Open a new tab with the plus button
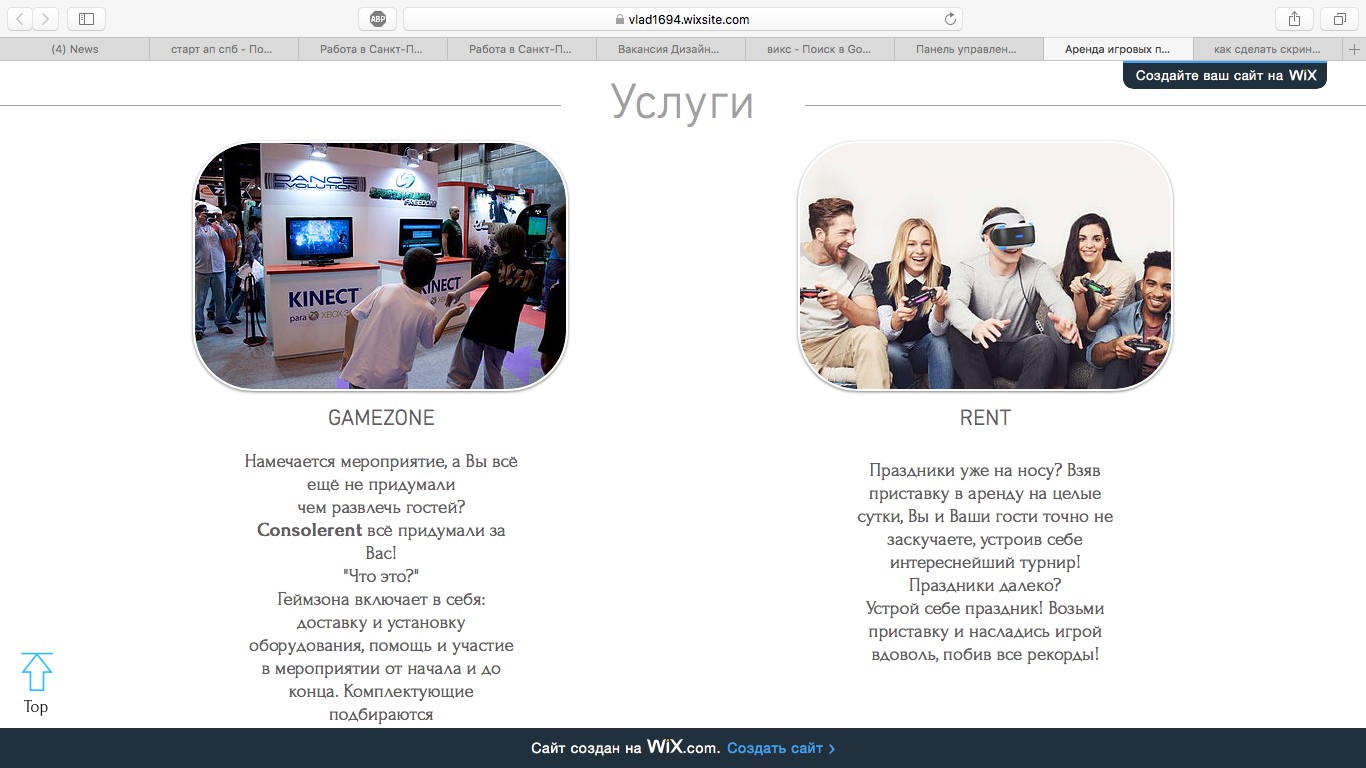This screenshot has width=1366, height=768. pyautogui.click(x=1355, y=49)
